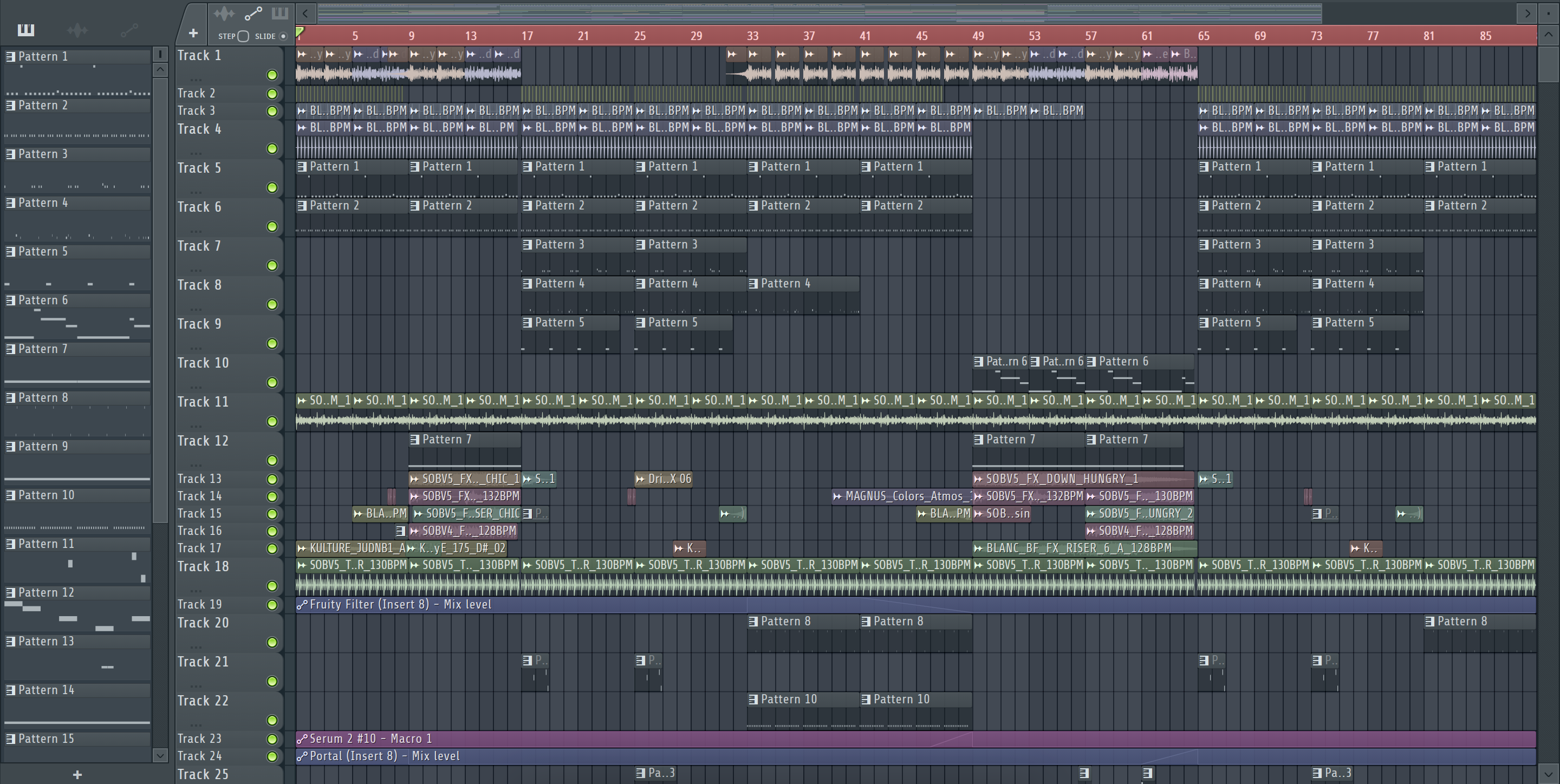1560x784 pixels.
Task: Click the horizontal song overview scrollbar
Action: [x=820, y=12]
